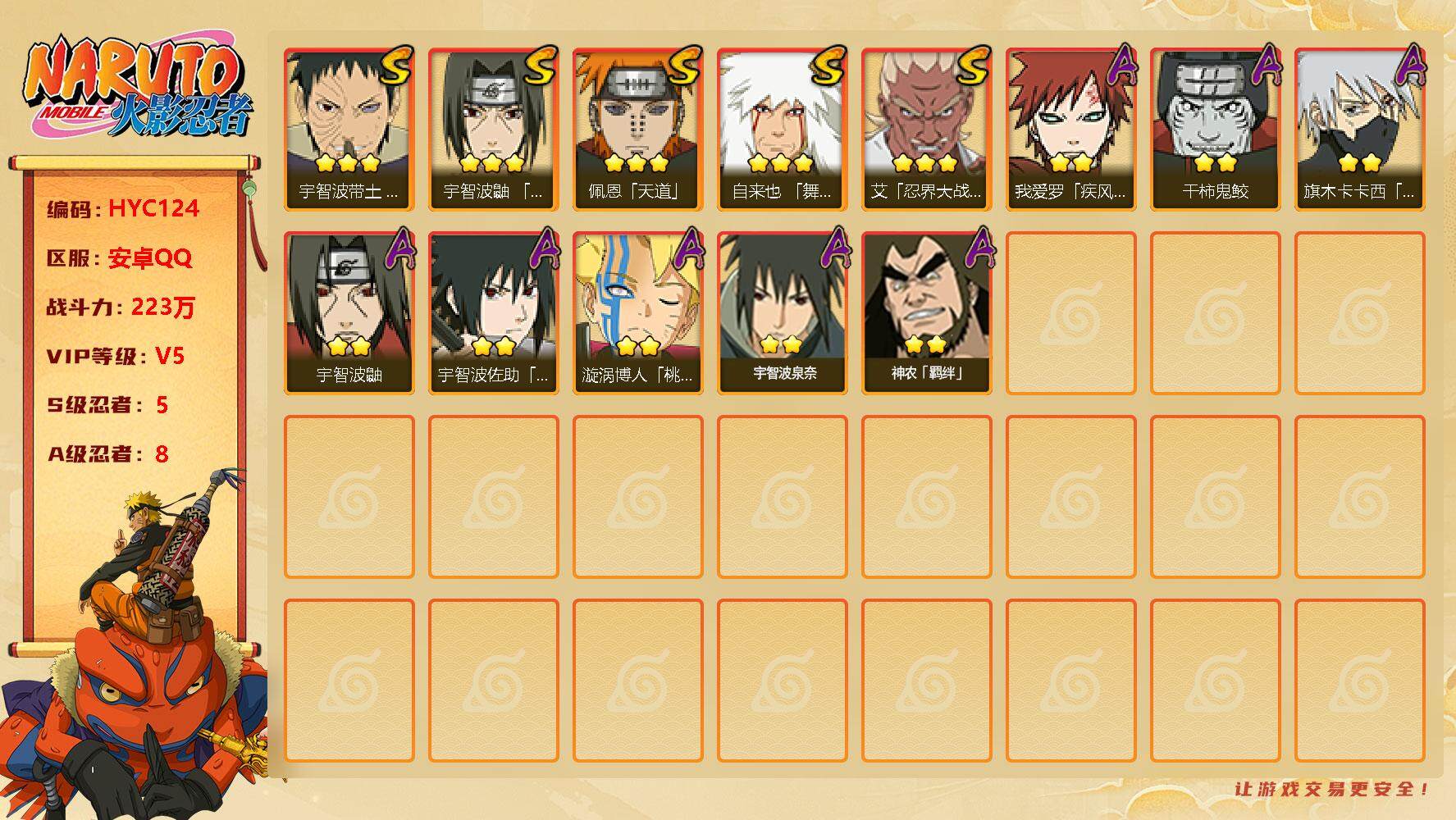Click the VIP等级 V5 label
The height and width of the screenshot is (820, 1456).
(x=116, y=356)
